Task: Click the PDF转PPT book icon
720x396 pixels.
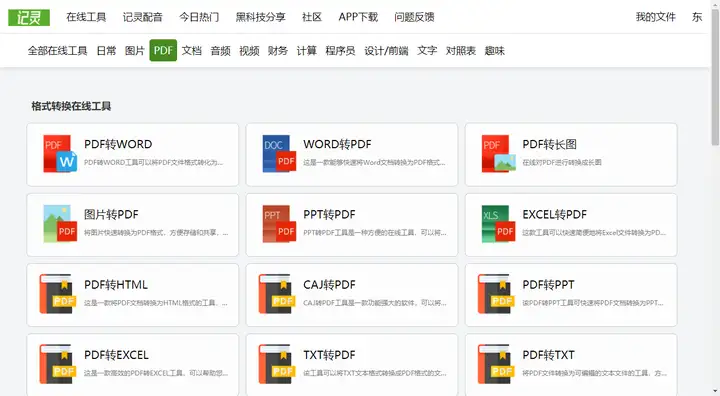Action: [x=496, y=294]
